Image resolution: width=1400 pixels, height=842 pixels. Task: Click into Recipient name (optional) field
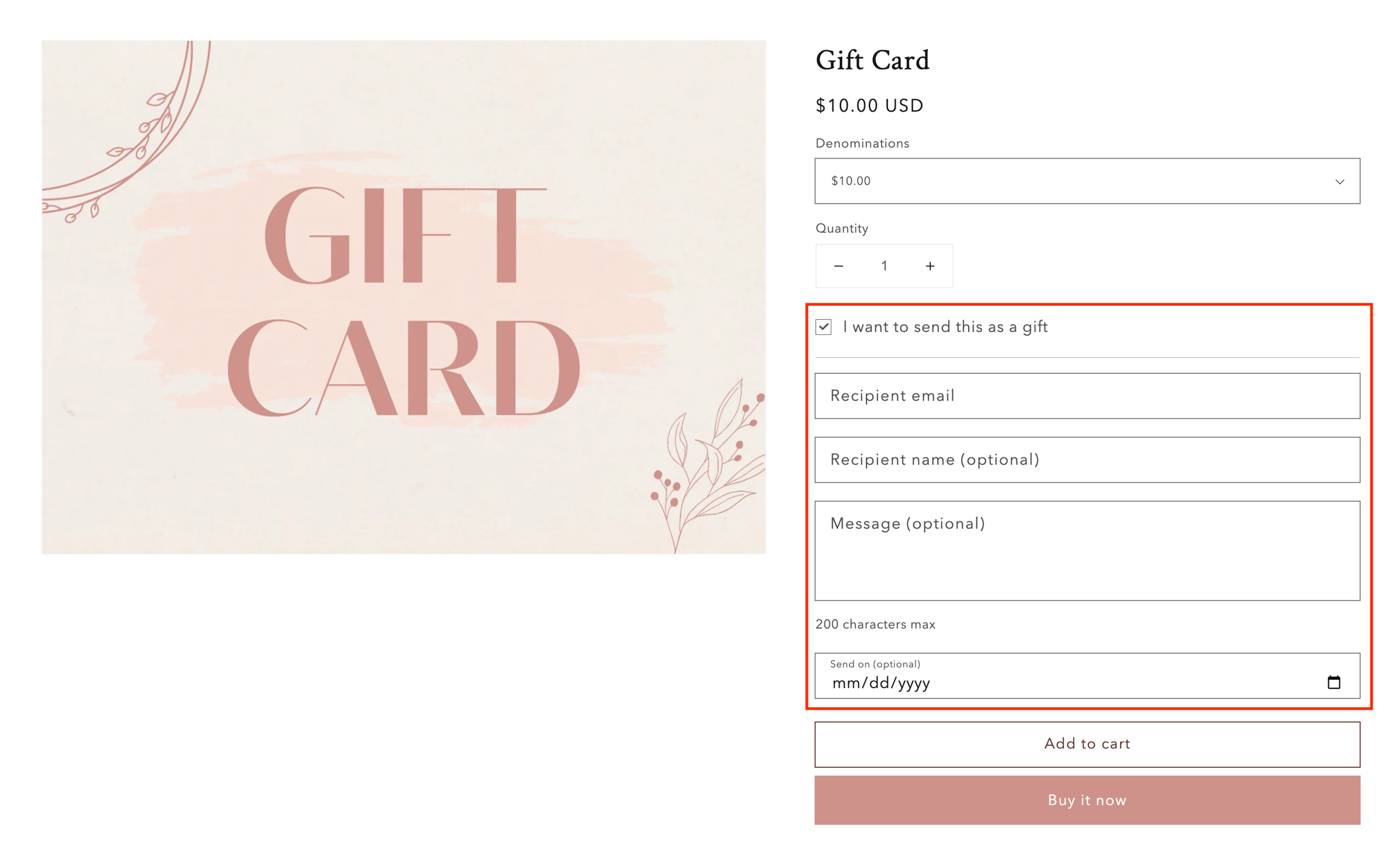point(1087,460)
